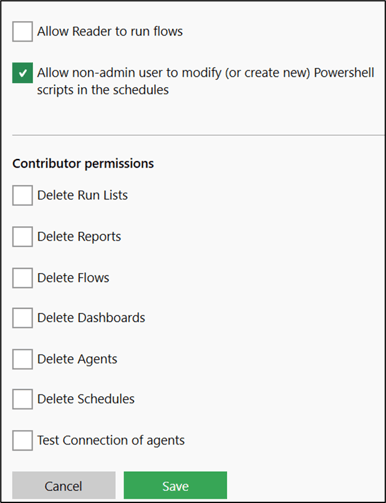Click the 'Test Connection of agents' label text

[111, 440]
